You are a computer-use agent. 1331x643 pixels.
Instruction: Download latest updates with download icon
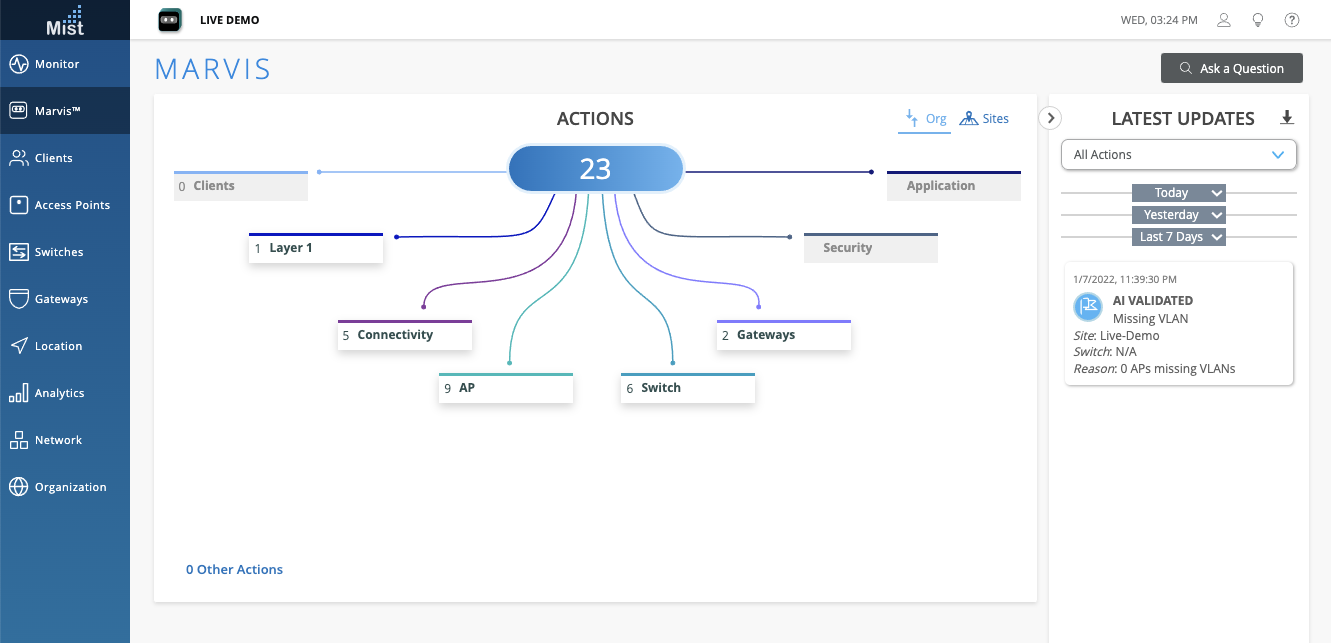pos(1287,118)
